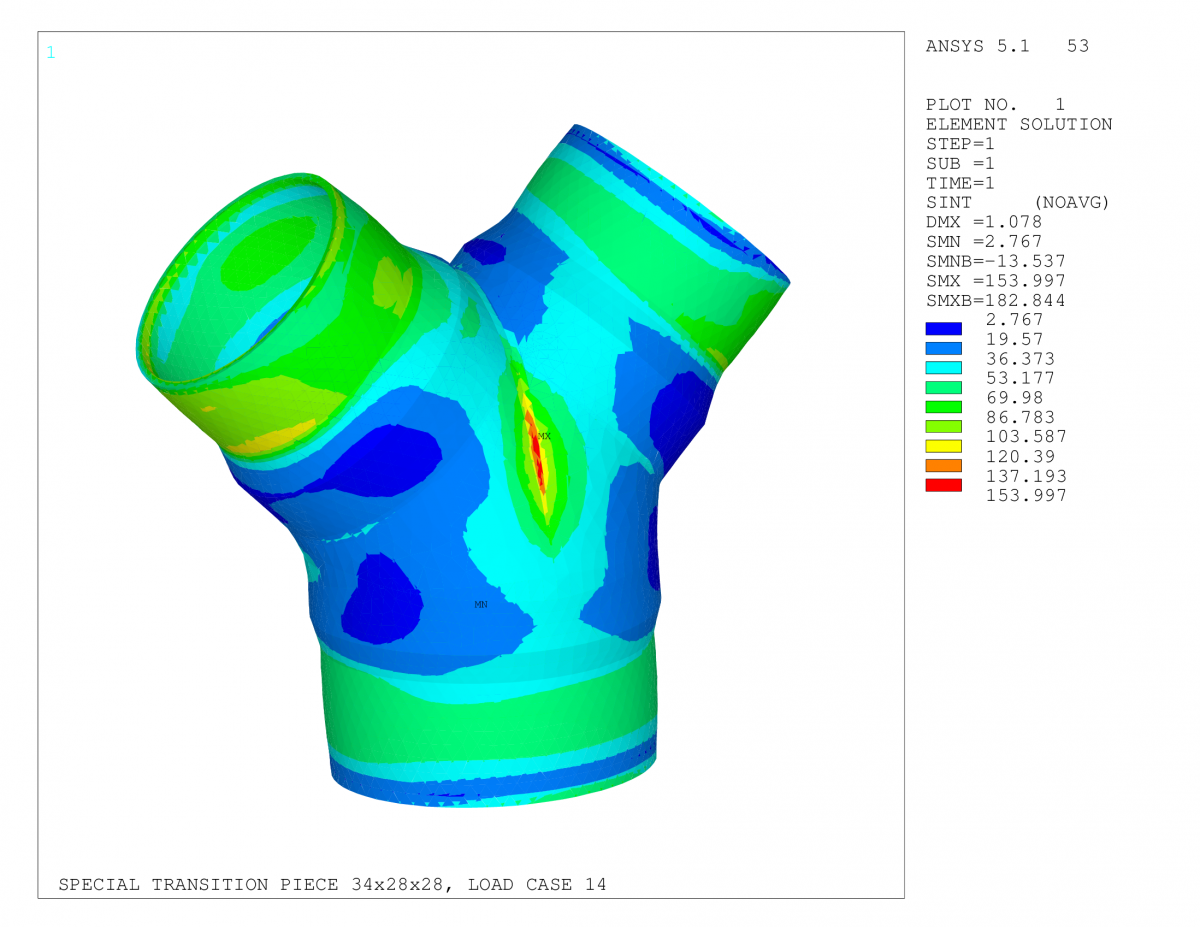1200x927 pixels.
Task: Click the legend value 120.39
Action: click(1021, 456)
